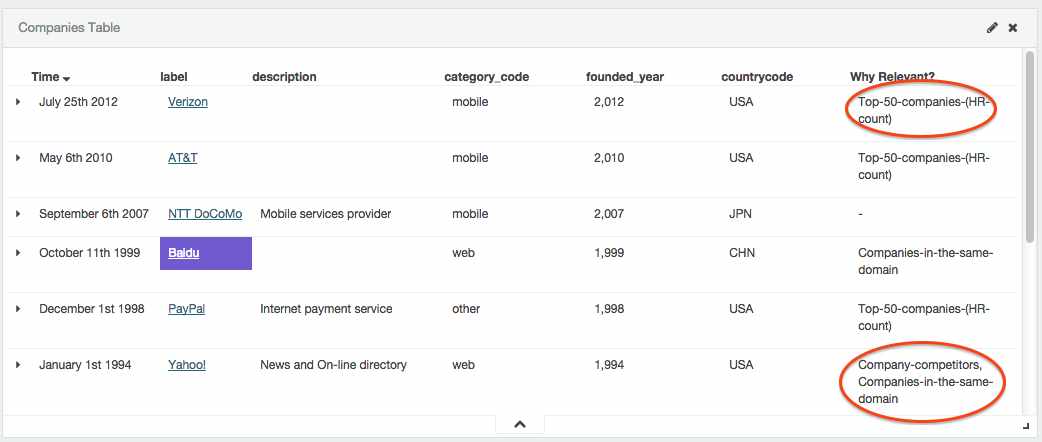Sort by the founded_year column header
Image resolution: width=1042 pixels, height=442 pixels.
click(625, 76)
